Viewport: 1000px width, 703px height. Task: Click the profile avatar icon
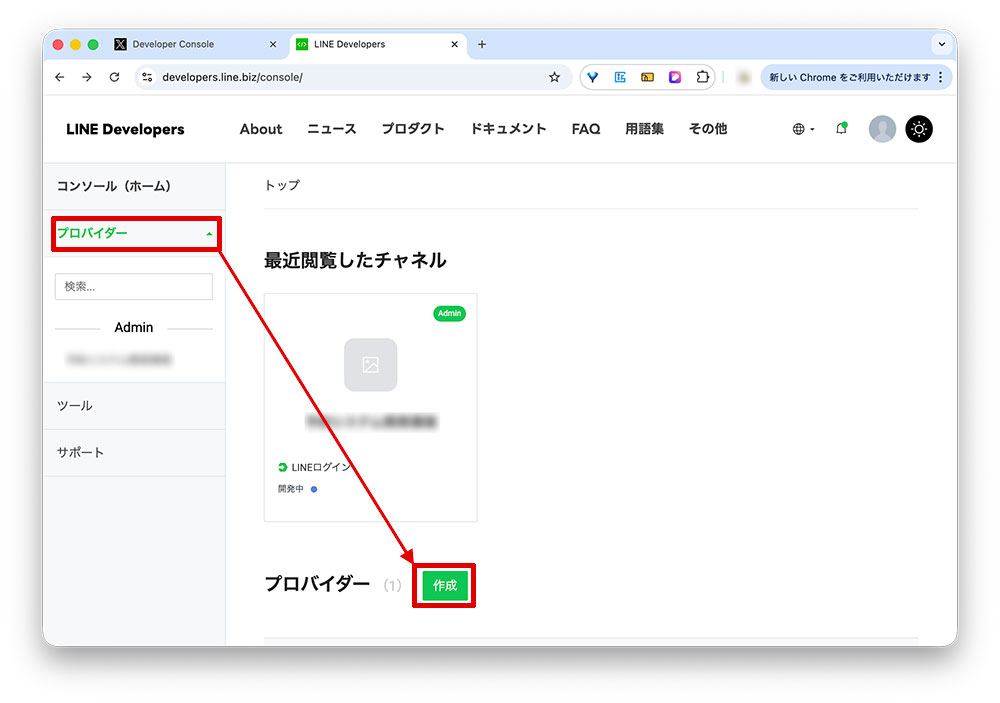[881, 129]
